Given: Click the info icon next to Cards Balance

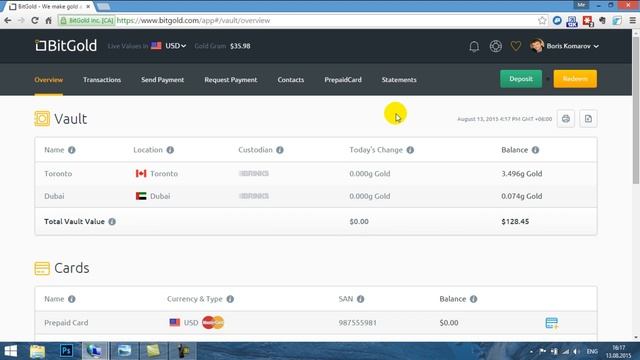Looking at the screenshot, I should click(x=473, y=299).
